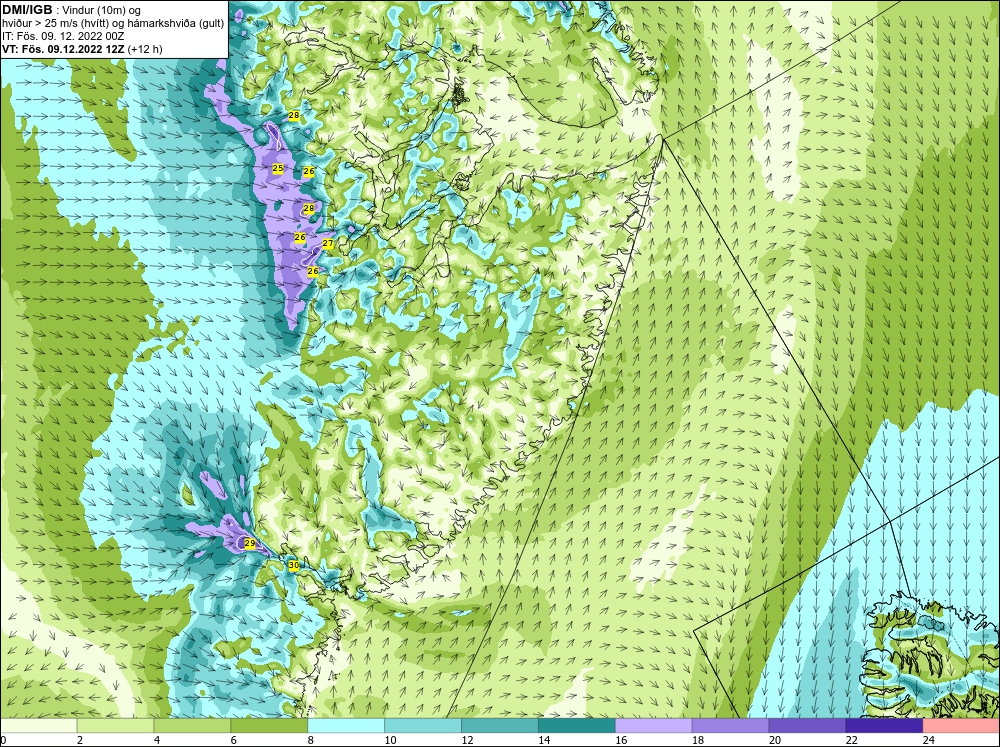Click the legend scale number 20

(x=775, y=740)
